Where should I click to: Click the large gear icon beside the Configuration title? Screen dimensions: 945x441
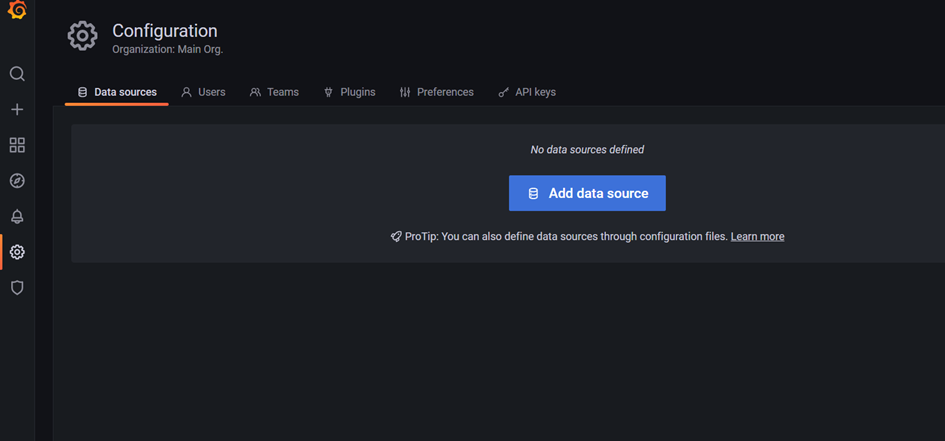(x=82, y=36)
